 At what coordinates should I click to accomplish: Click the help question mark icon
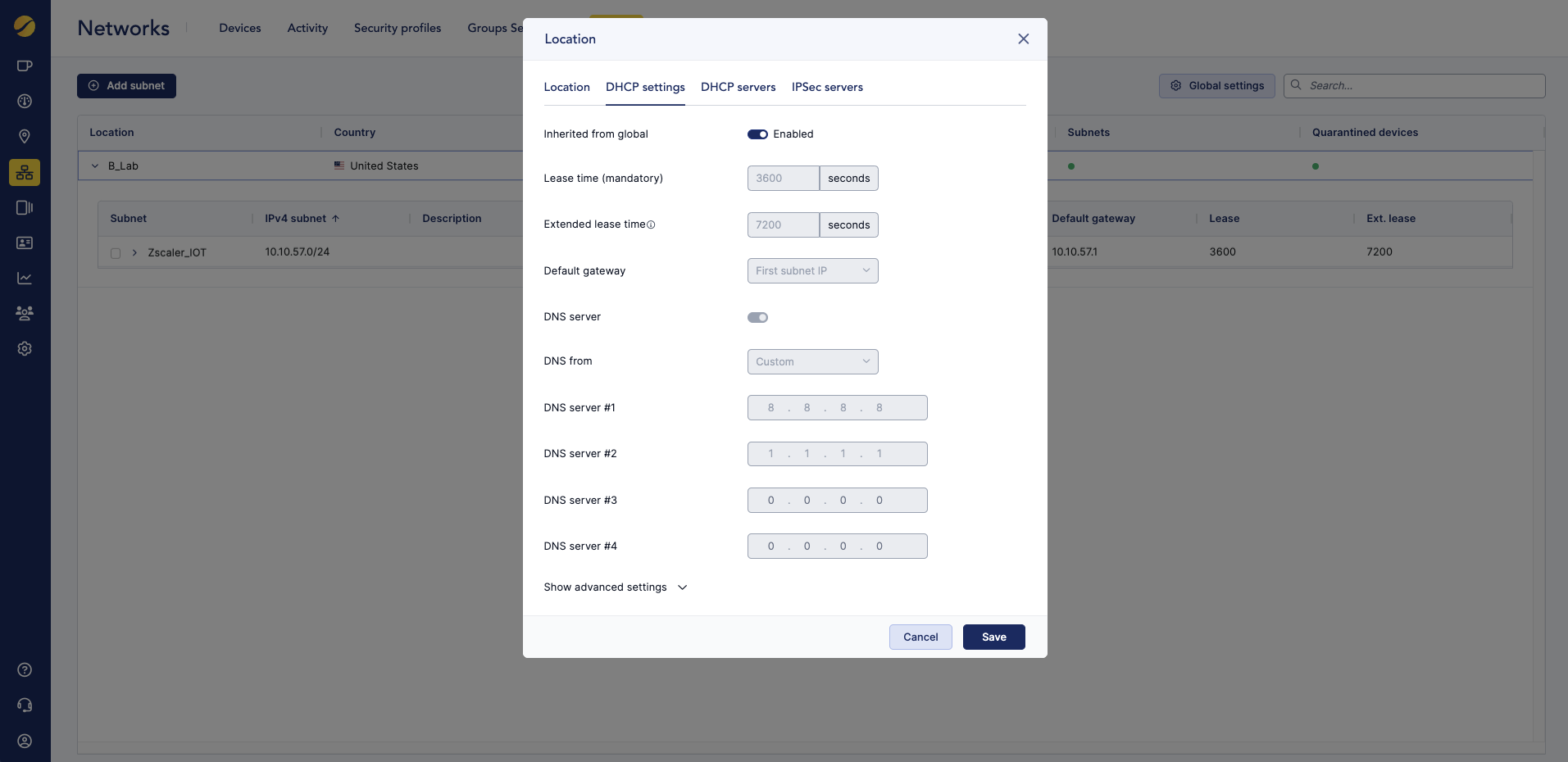pyautogui.click(x=25, y=670)
